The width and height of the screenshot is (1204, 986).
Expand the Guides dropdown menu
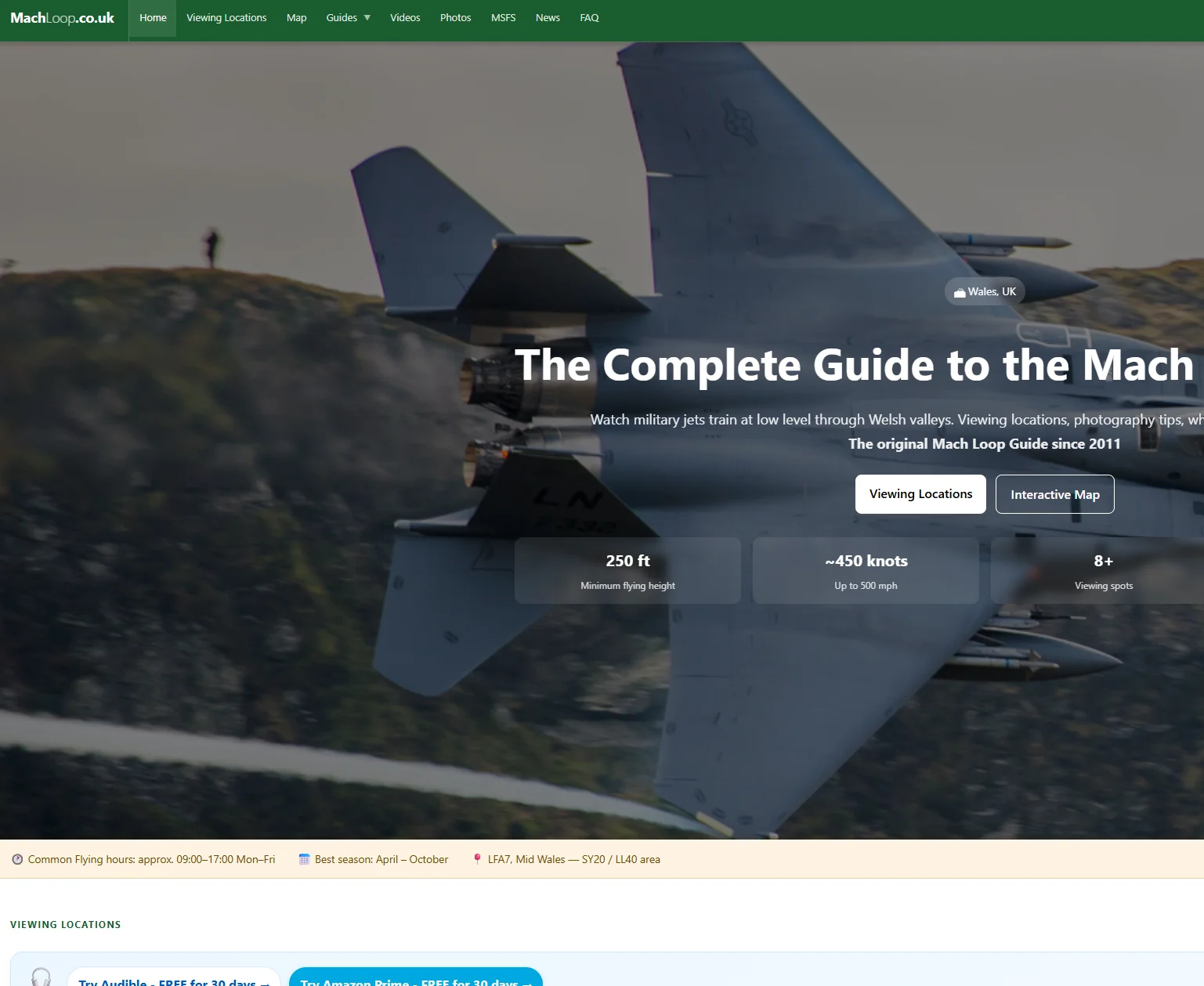[349, 18]
